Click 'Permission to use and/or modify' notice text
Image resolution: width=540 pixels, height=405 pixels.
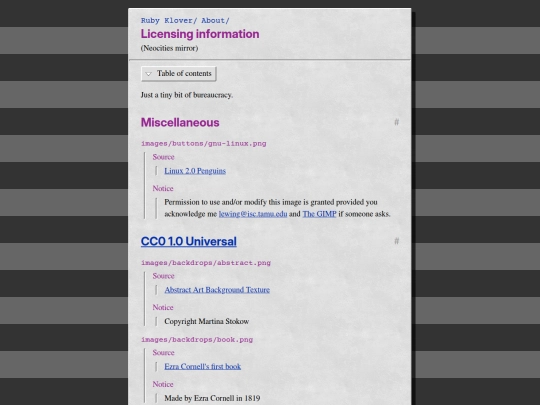277,208
